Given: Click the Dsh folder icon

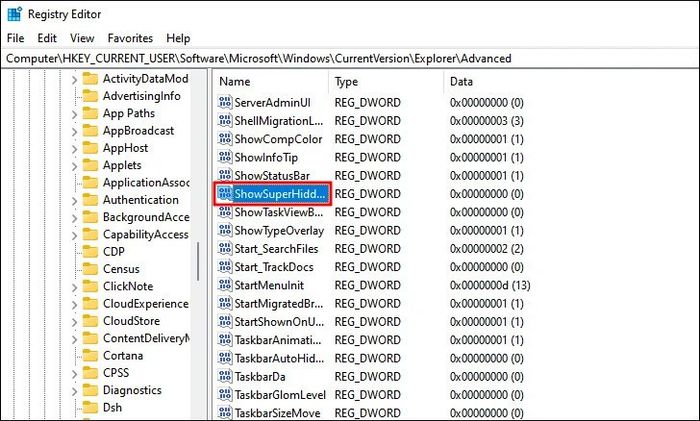Looking at the screenshot, I should pos(90,408).
